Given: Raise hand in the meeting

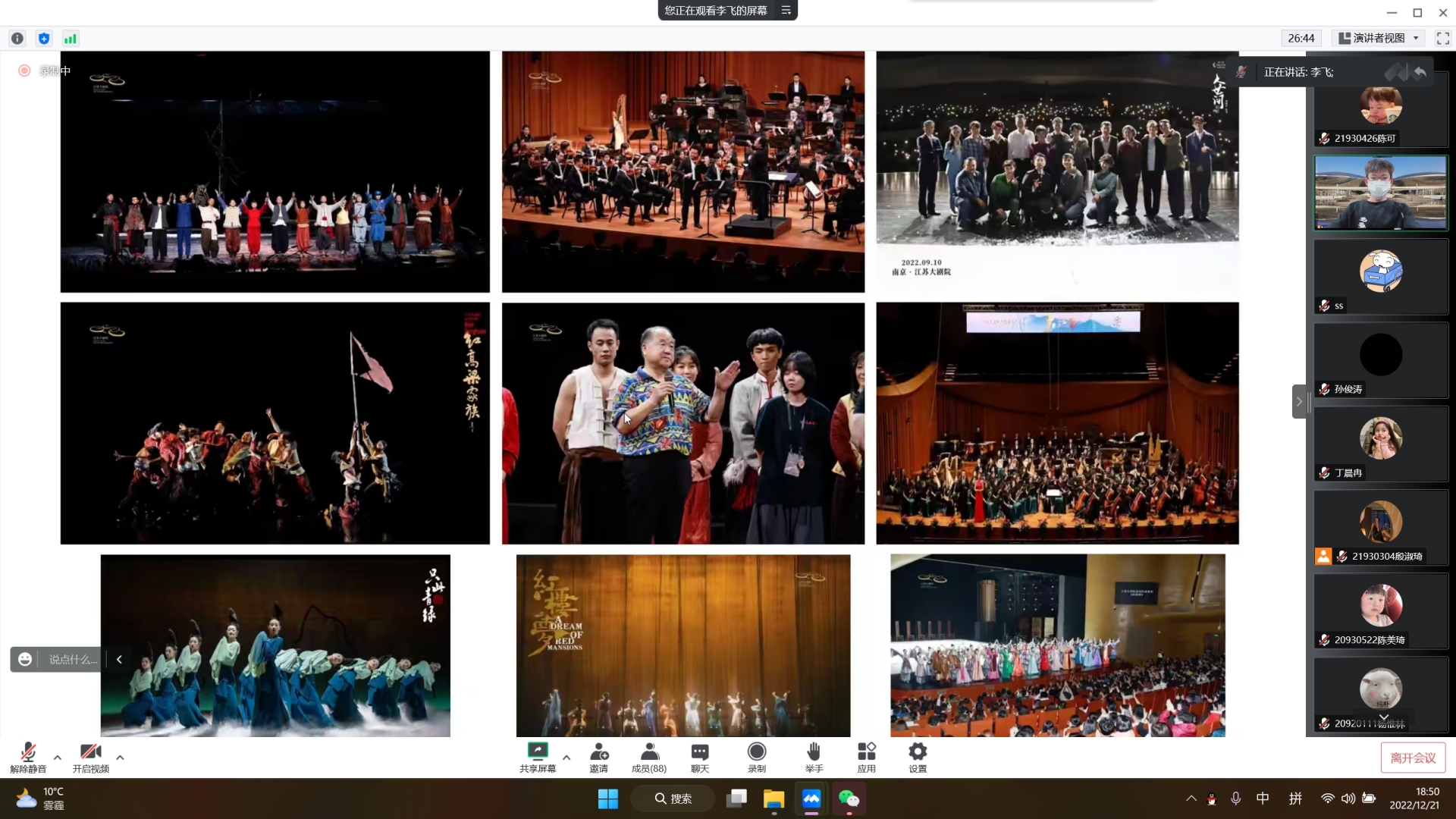Looking at the screenshot, I should click(x=814, y=757).
